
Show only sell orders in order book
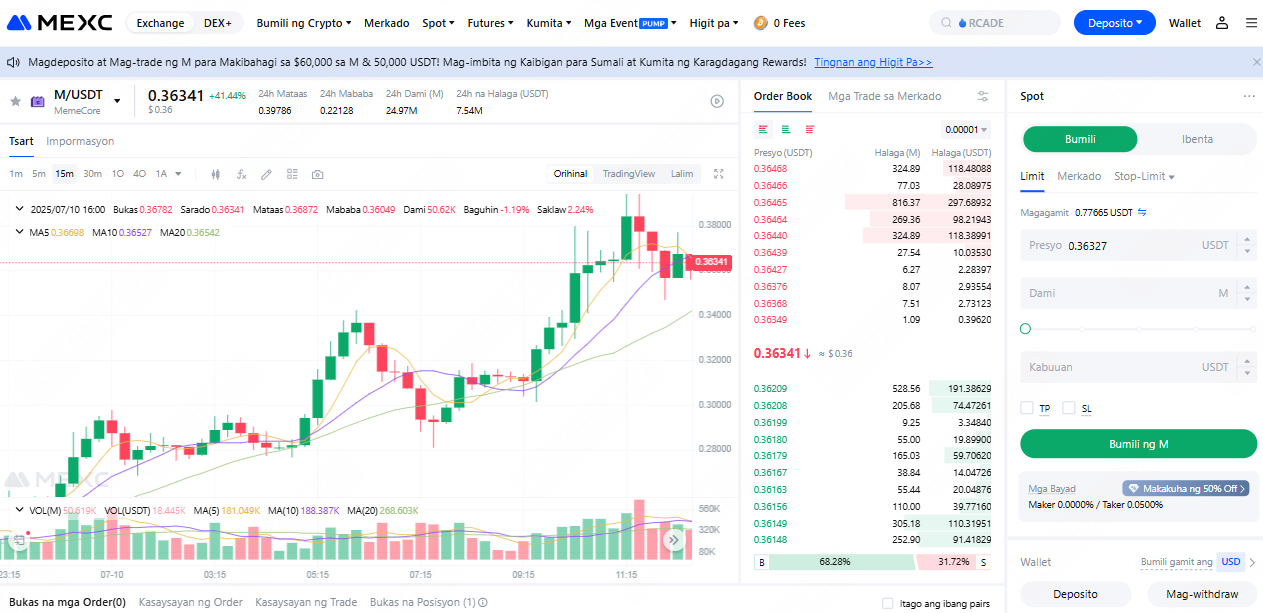point(809,130)
